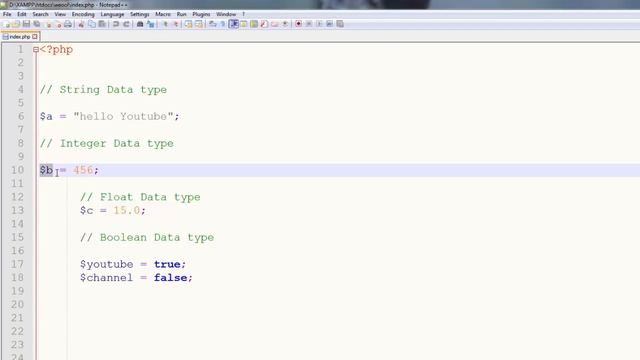Click the "// String Data type" comment
This screenshot has height=360, width=640.
103,90
